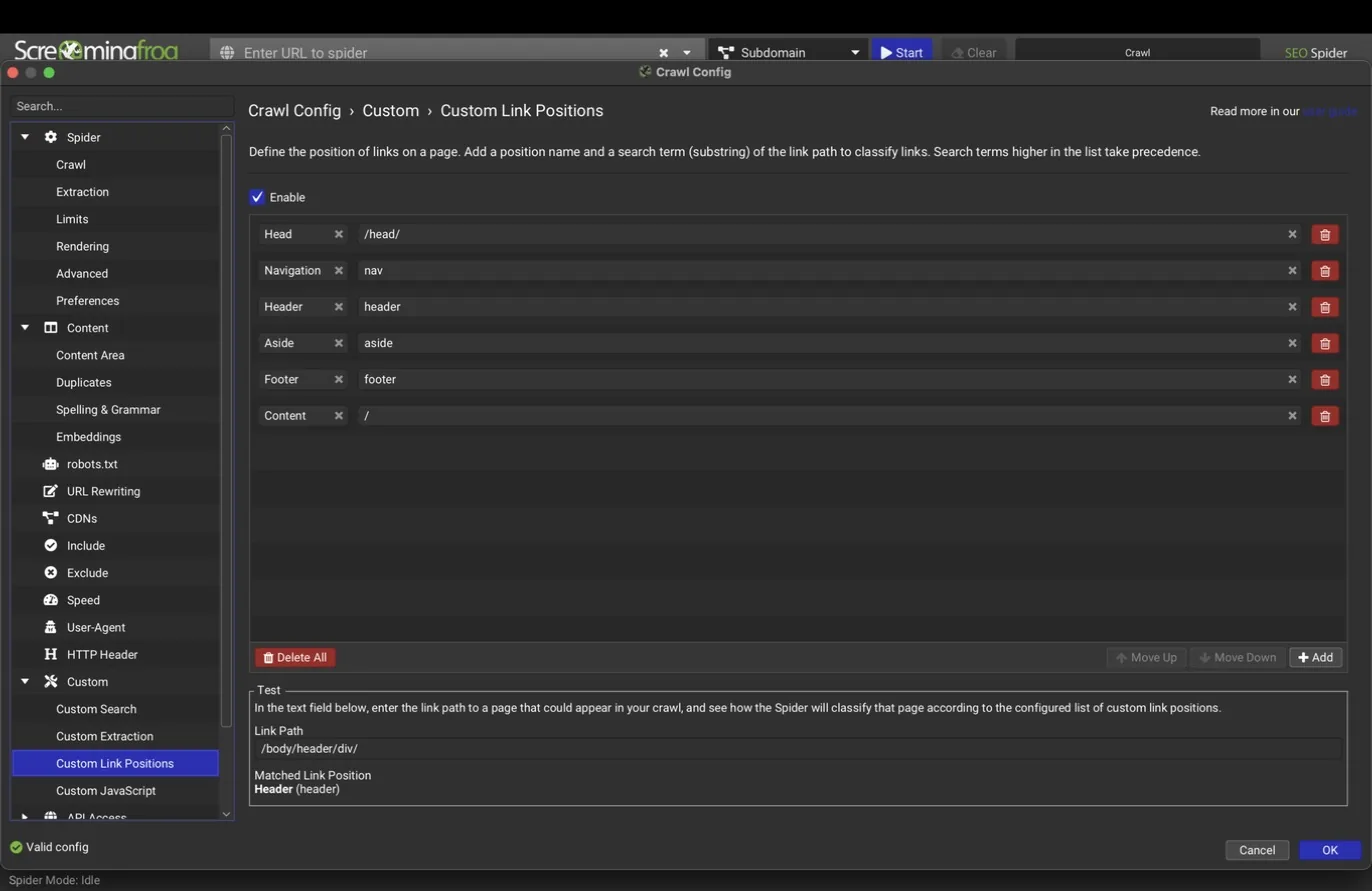Screen dimensions: 1372x891
Task: Clear the Content position name
Action: [x=338, y=416]
